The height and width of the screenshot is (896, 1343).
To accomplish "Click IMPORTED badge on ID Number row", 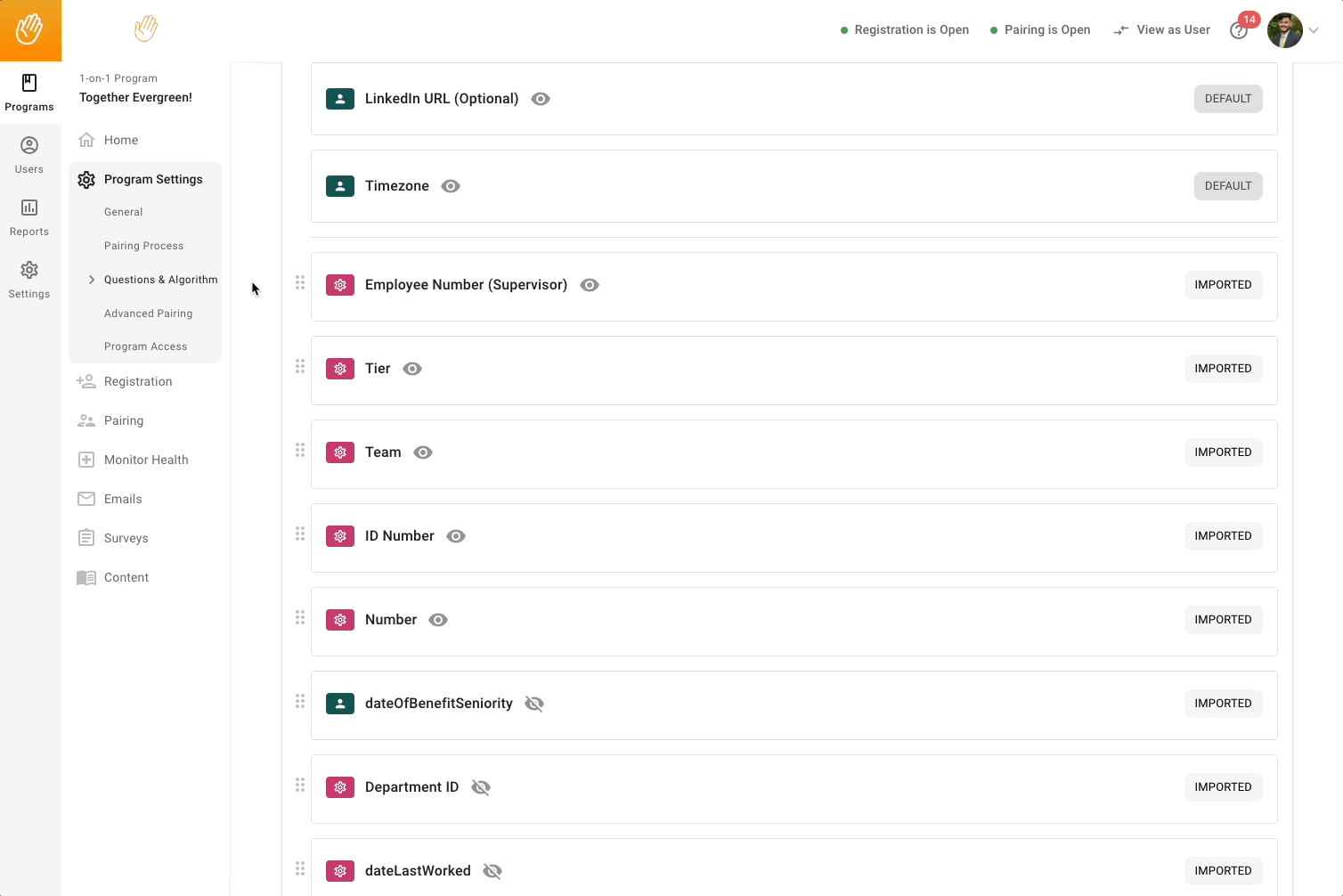I will [x=1223, y=536].
